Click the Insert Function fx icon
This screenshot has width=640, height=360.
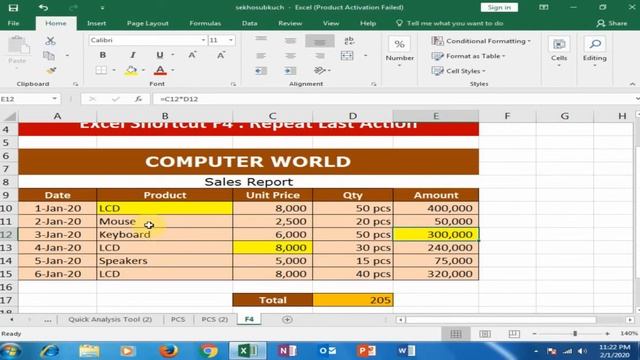pos(138,99)
